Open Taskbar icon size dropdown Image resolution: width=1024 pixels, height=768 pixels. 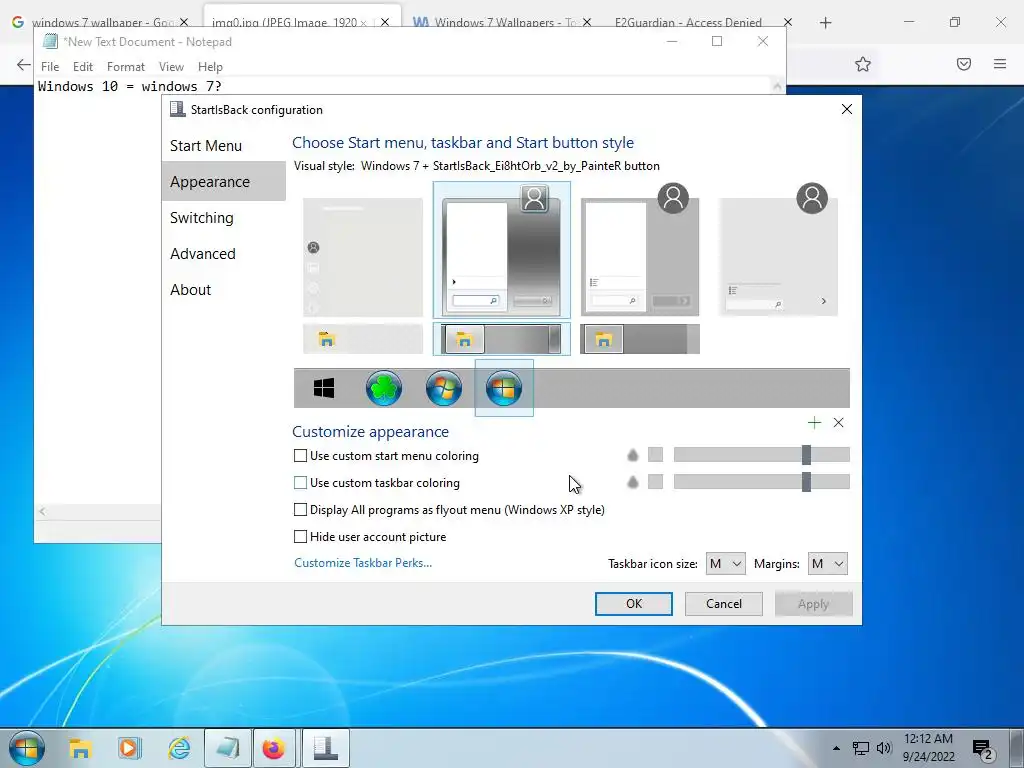pos(726,564)
